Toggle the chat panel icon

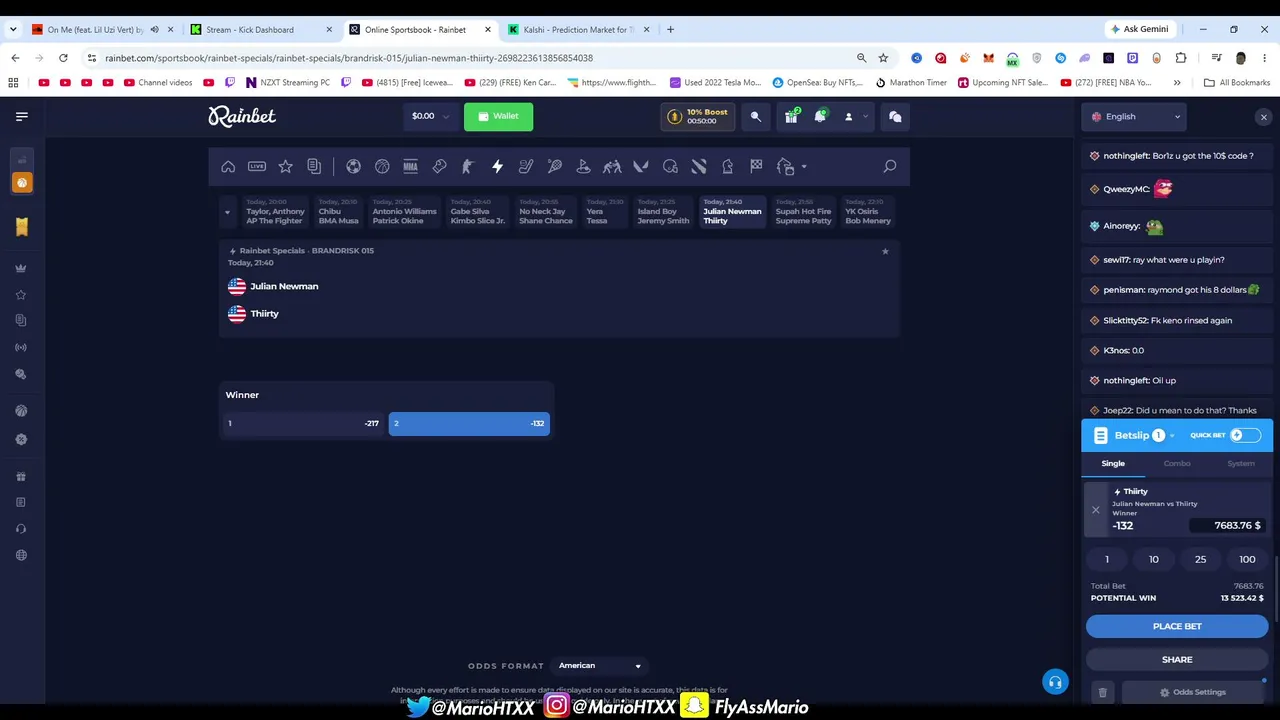tap(895, 117)
